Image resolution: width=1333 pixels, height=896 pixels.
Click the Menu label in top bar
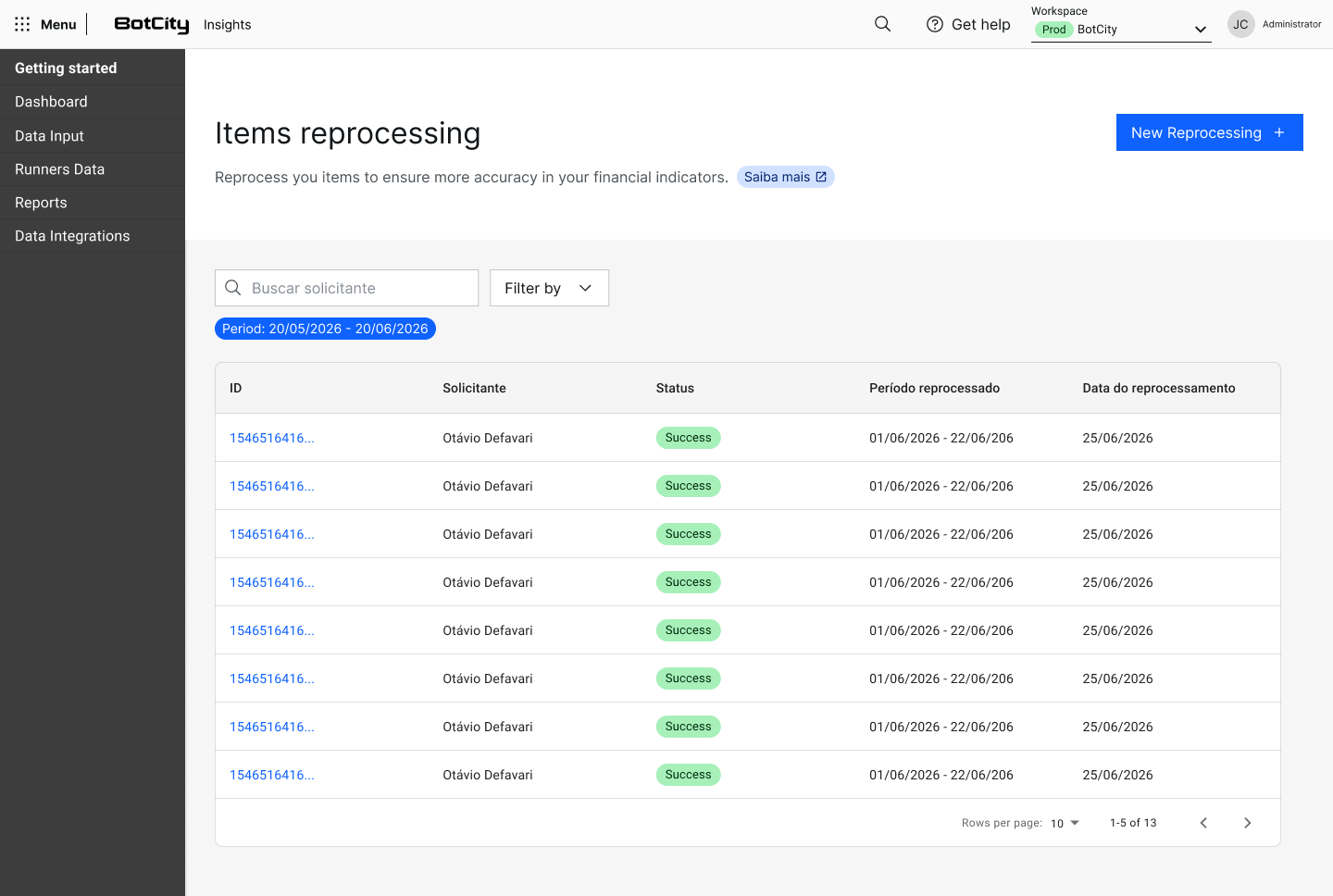coord(58,24)
